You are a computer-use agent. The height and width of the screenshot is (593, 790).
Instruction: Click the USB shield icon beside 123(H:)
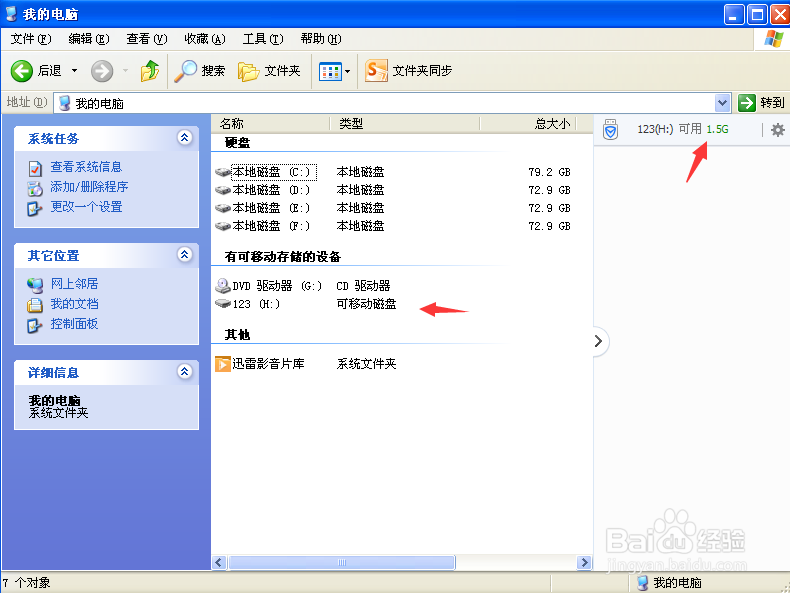click(610, 129)
